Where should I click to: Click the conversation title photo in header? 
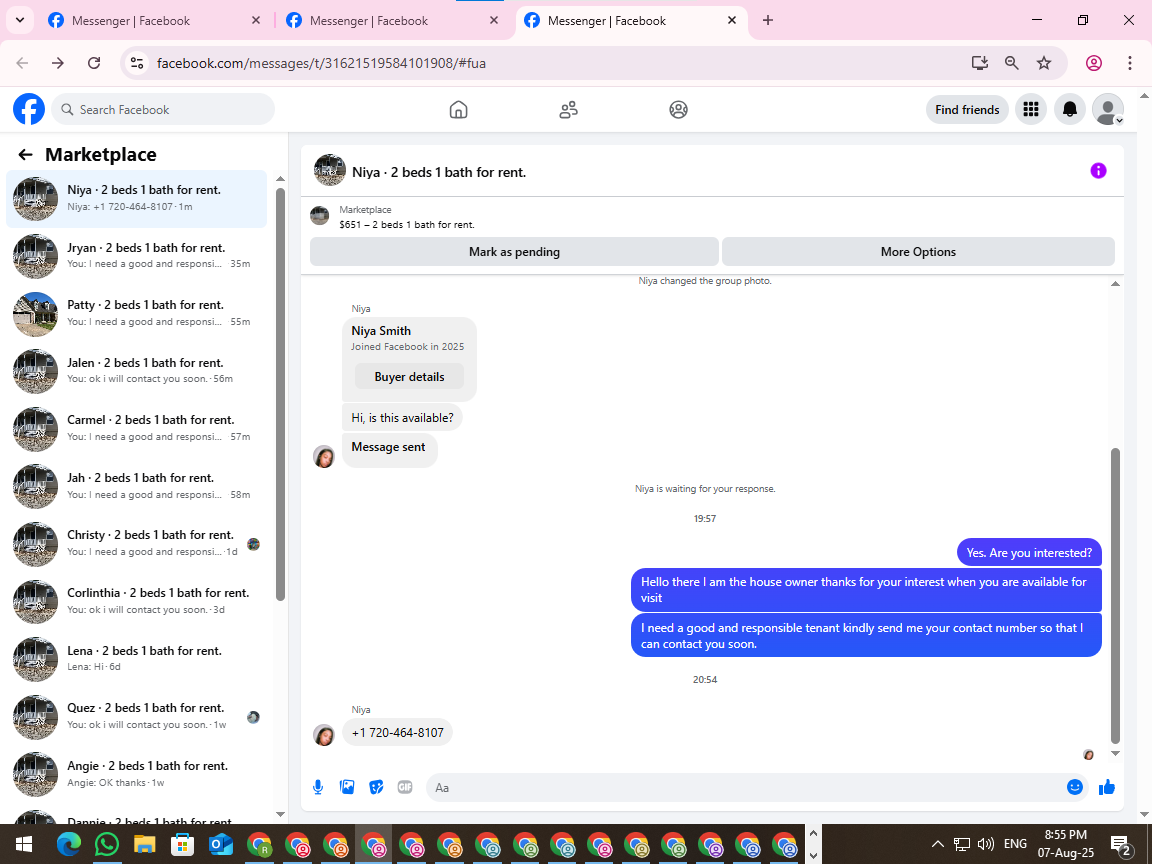[x=330, y=170]
